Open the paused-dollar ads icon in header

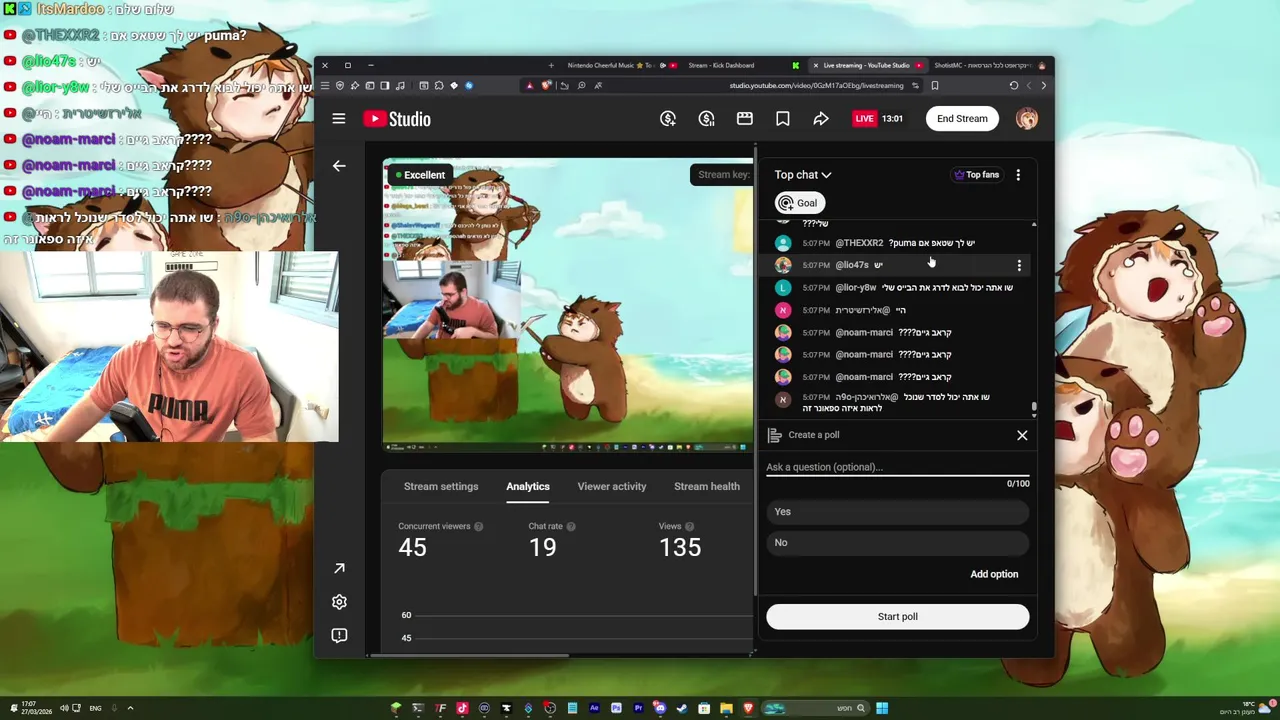point(706,119)
